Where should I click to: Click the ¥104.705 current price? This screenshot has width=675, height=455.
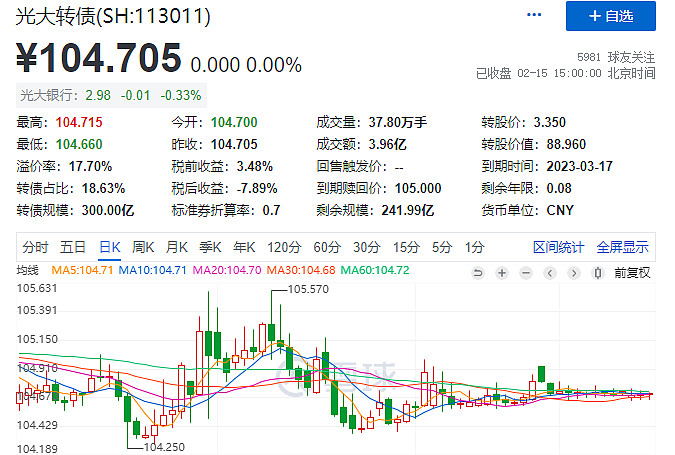pyautogui.click(x=99, y=58)
